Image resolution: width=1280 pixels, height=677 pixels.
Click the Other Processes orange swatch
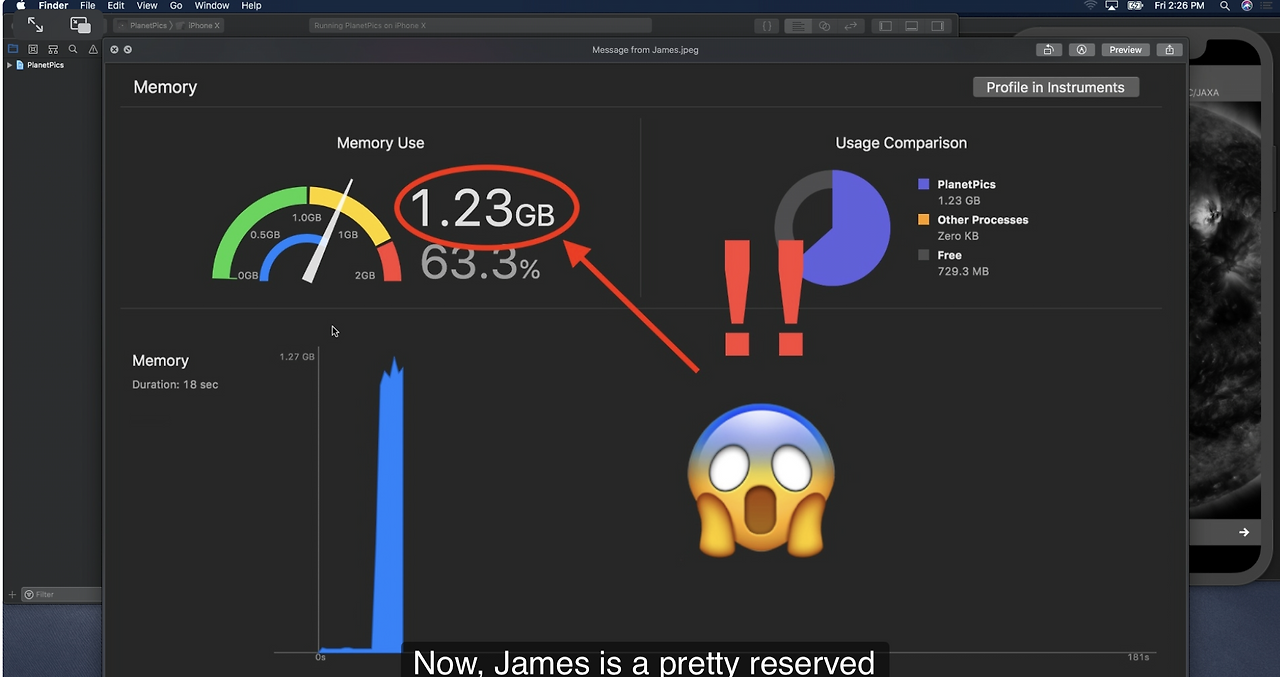[x=923, y=219]
